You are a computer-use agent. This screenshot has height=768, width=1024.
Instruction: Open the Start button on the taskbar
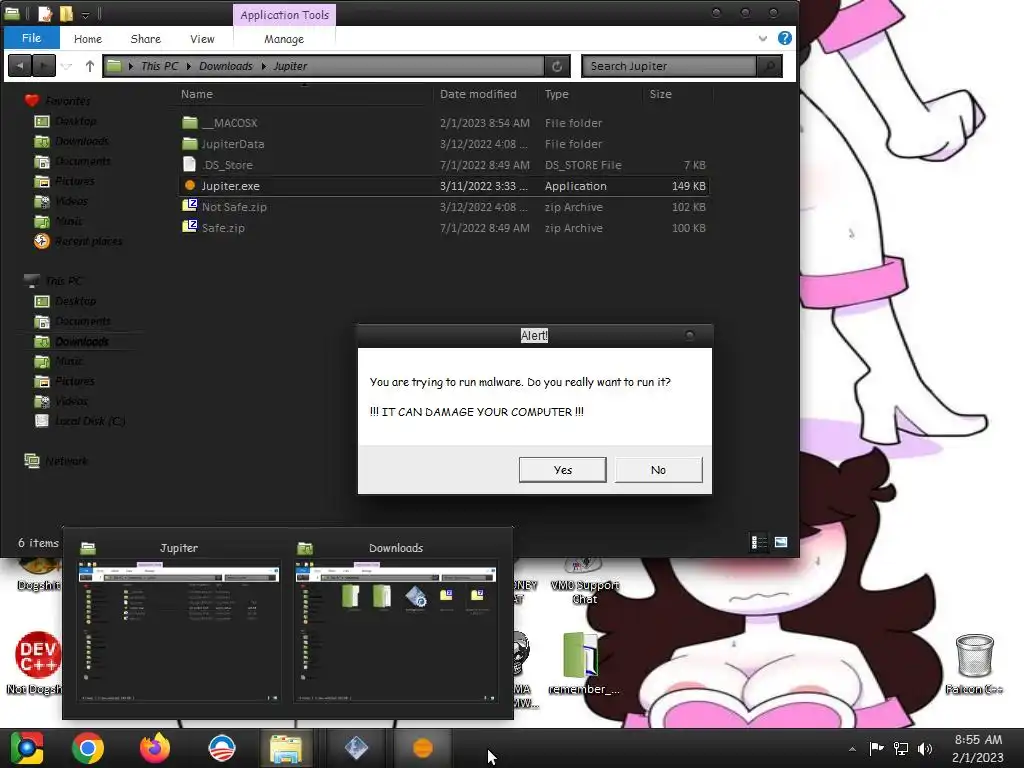pos(26,748)
